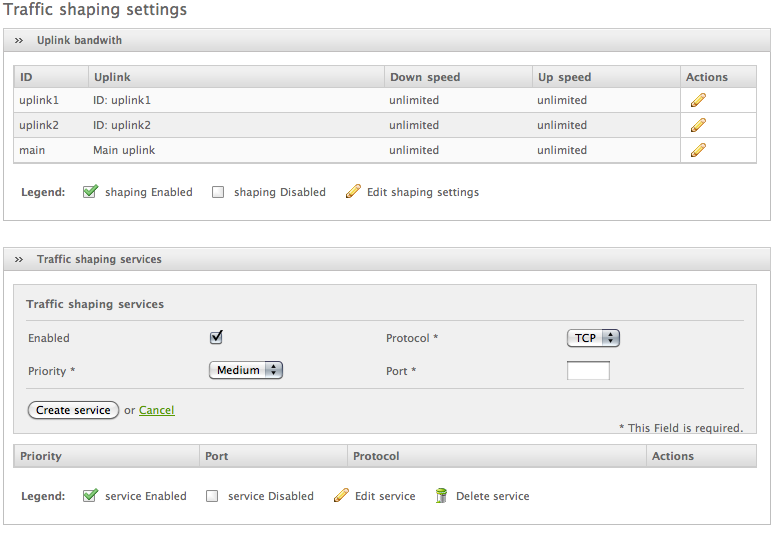This screenshot has width=774, height=533.
Task: Click the Create service button
Action: coord(74,410)
